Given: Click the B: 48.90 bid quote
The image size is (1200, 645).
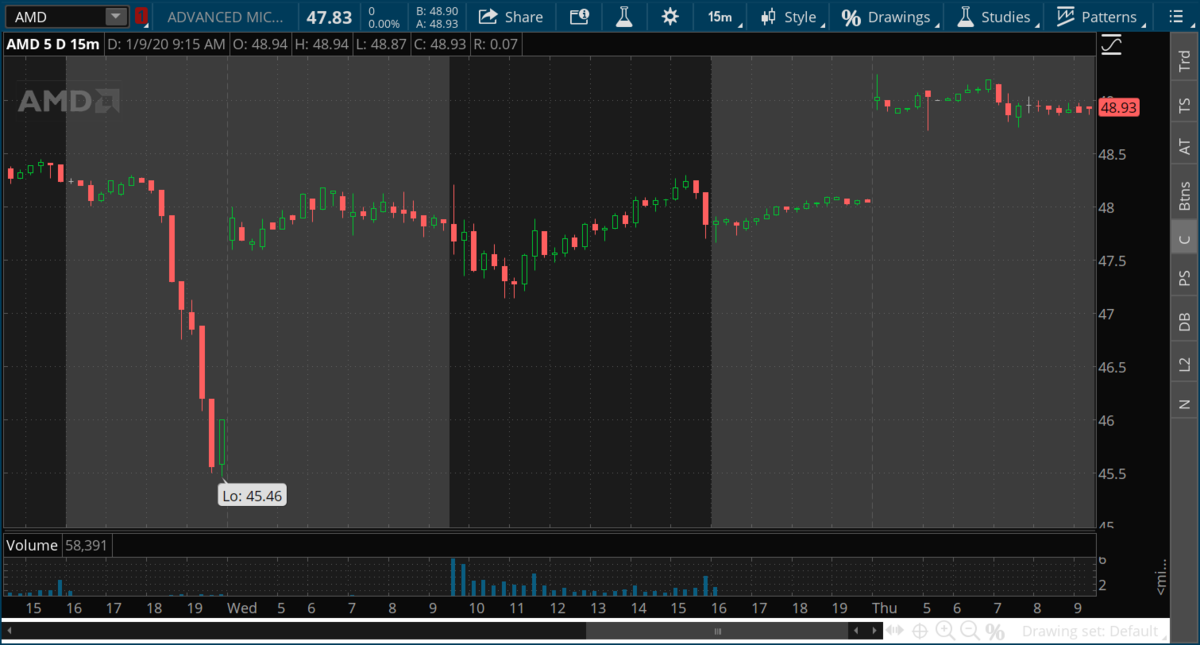Looking at the screenshot, I should click(437, 10).
